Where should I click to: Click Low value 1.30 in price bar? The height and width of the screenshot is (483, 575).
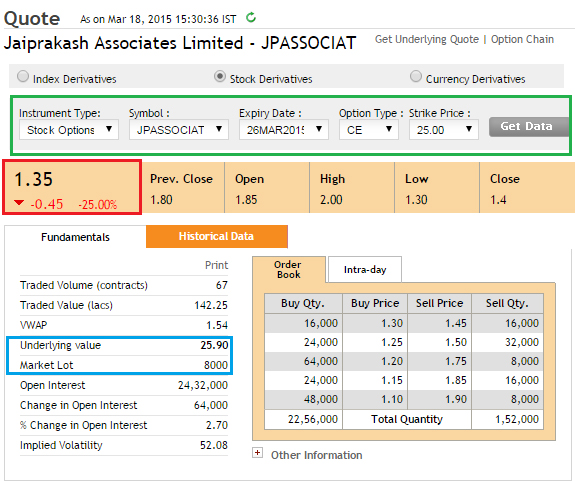point(416,200)
